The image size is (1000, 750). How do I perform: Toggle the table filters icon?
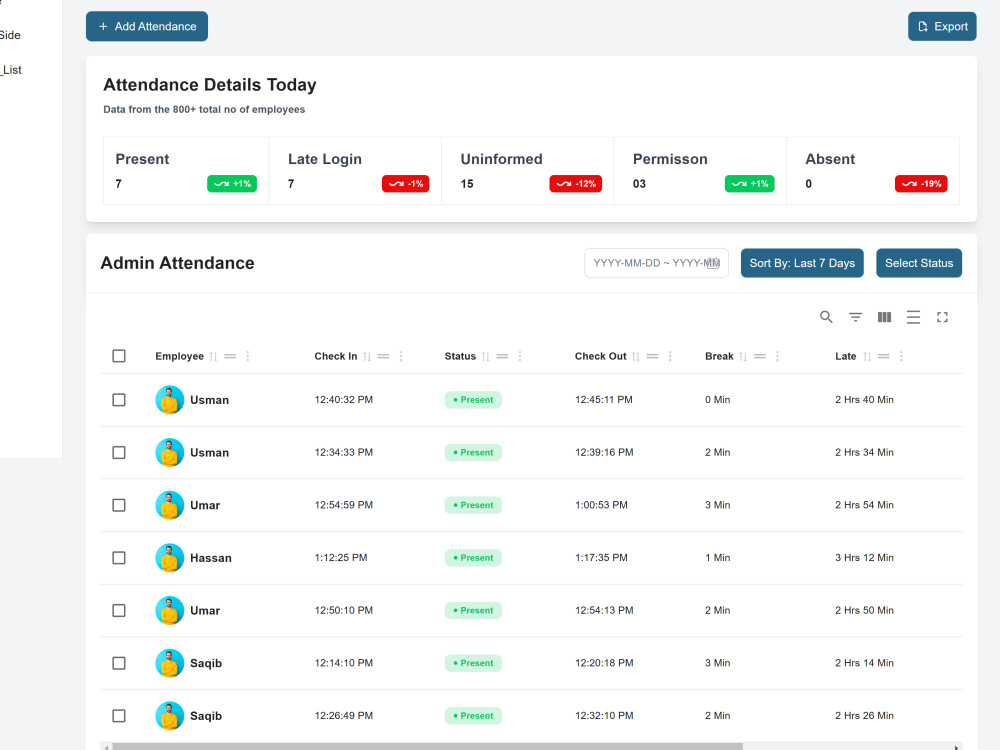855,317
